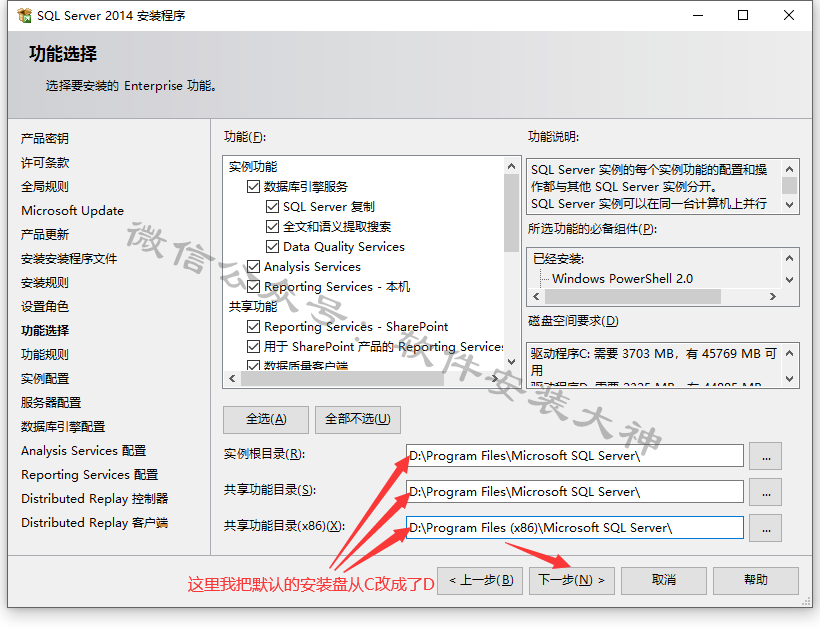This screenshot has height=641, width=820.
Task: Click the prerequisites horizontal scrollbar thumb
Action: pyautogui.click(x=633, y=296)
